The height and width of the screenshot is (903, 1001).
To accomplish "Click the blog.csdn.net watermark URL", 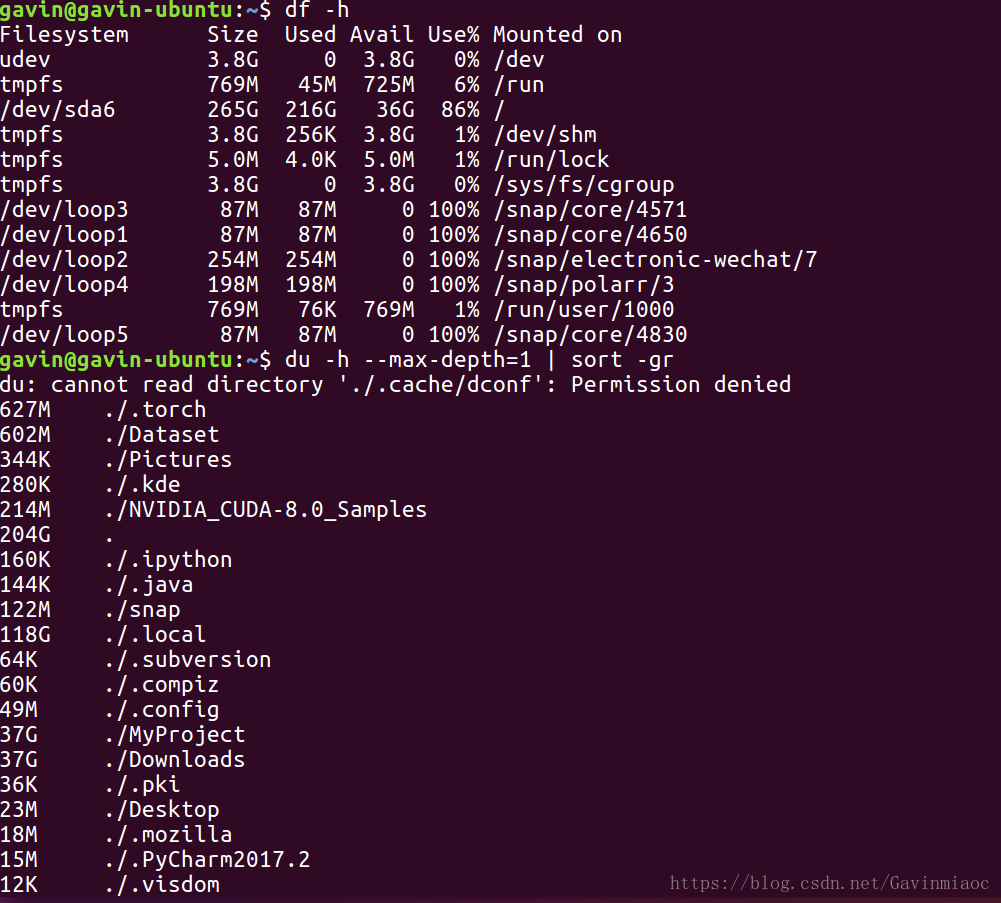I will 829,883.
